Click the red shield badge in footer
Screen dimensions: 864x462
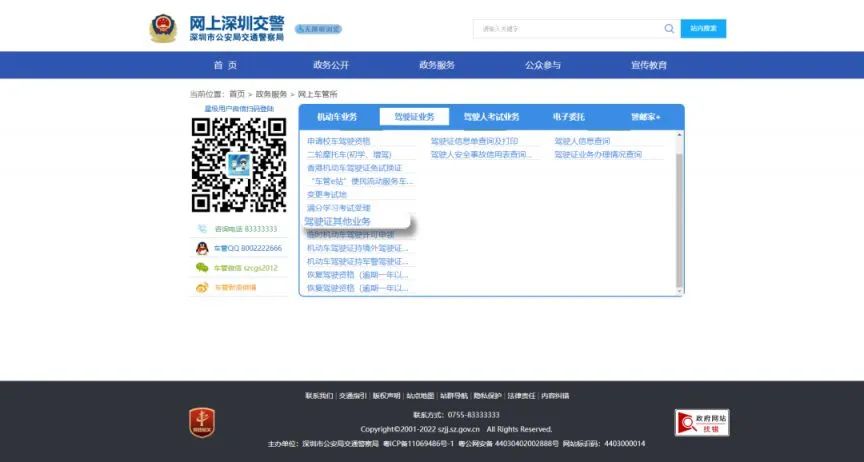click(202, 423)
